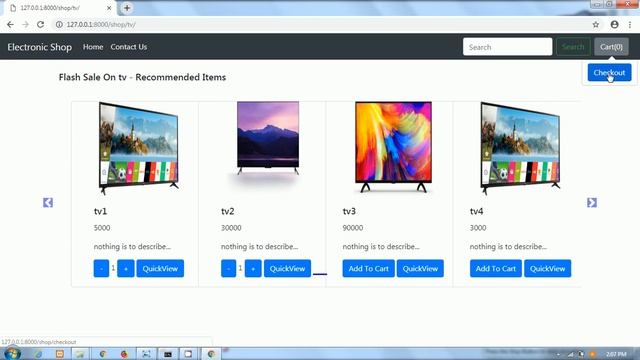Open QuickView for tv3
Viewport: 640px width, 360px height.
(x=420, y=269)
